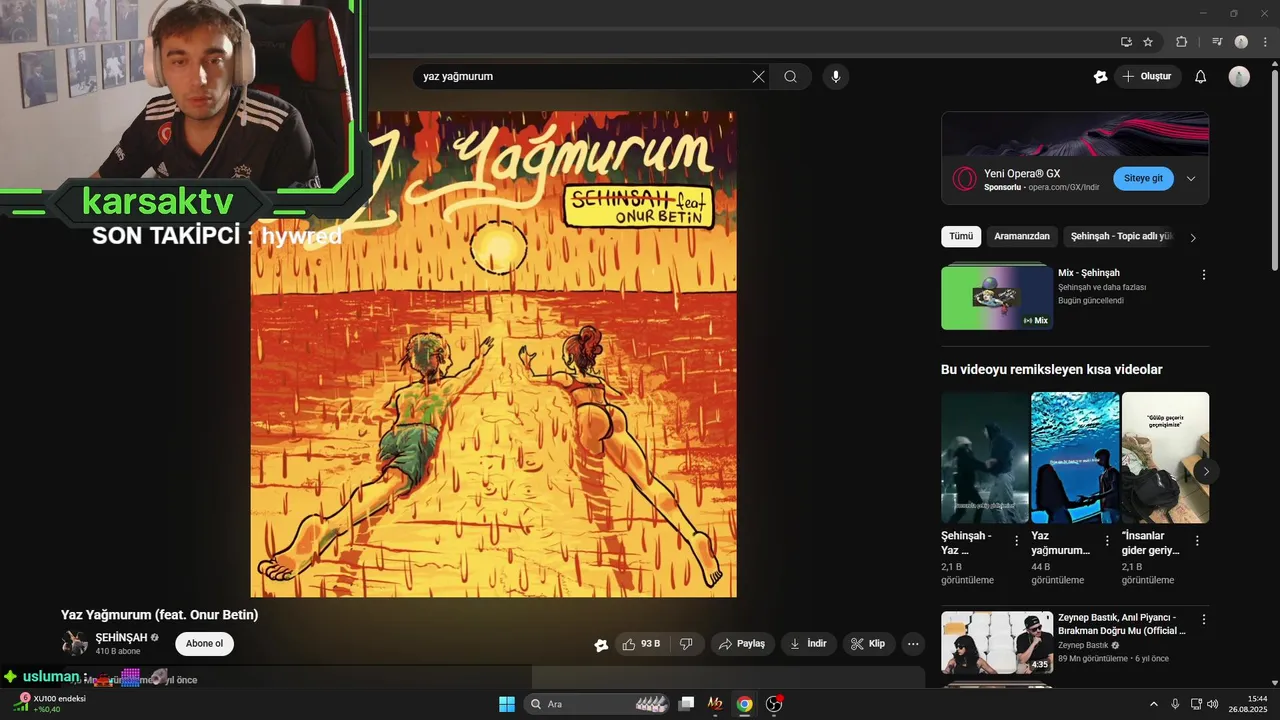Clear the 'yaz yağmurum' search text
The height and width of the screenshot is (720, 1280).
pyautogui.click(x=758, y=77)
